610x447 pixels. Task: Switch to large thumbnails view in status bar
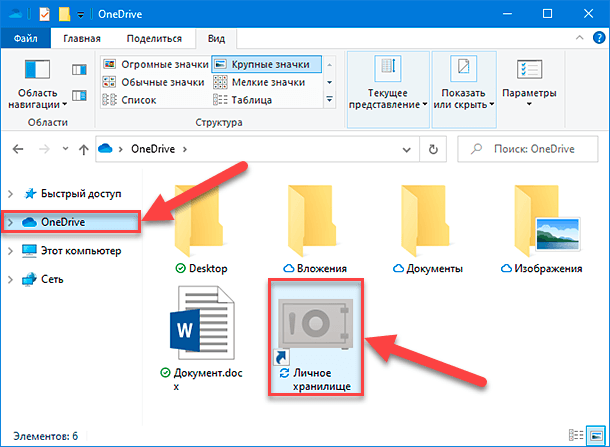[596, 436]
